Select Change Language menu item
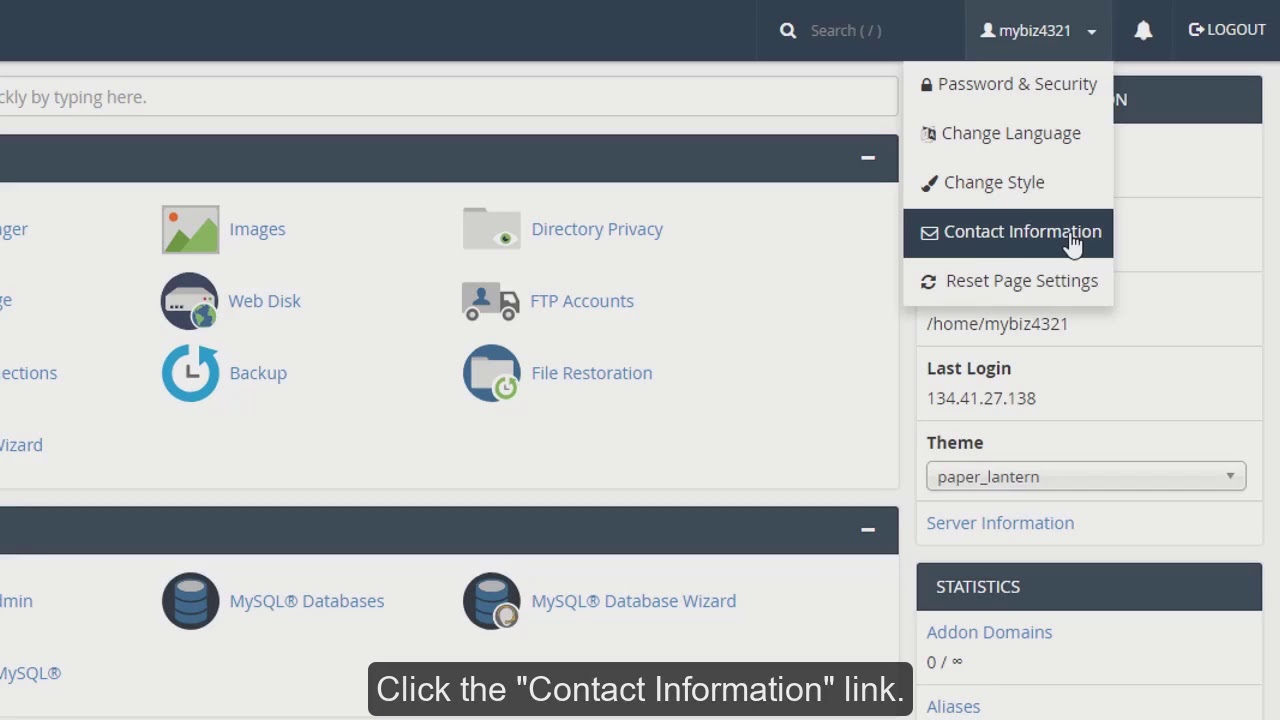The height and width of the screenshot is (720, 1280). point(1008,133)
